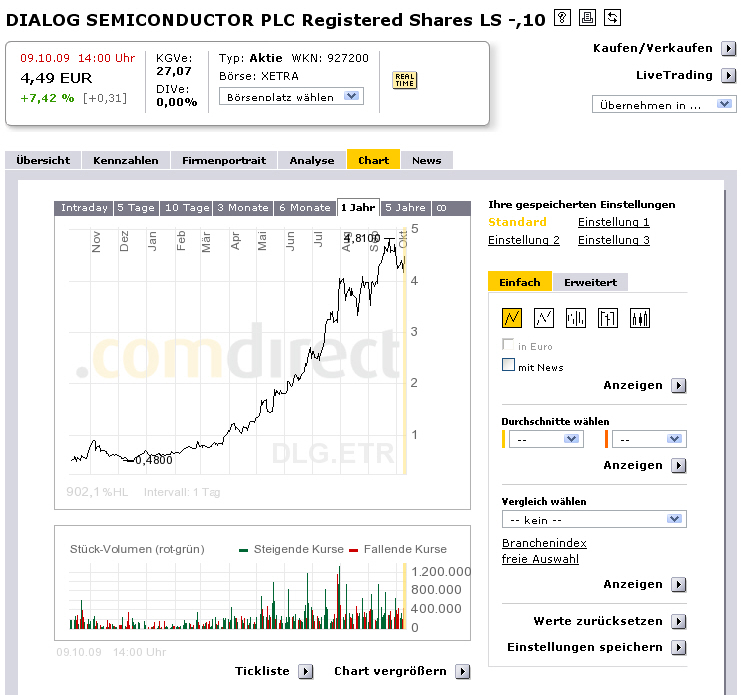Select the 5 Tage chart range
This screenshot has width=741, height=695.
coord(136,208)
